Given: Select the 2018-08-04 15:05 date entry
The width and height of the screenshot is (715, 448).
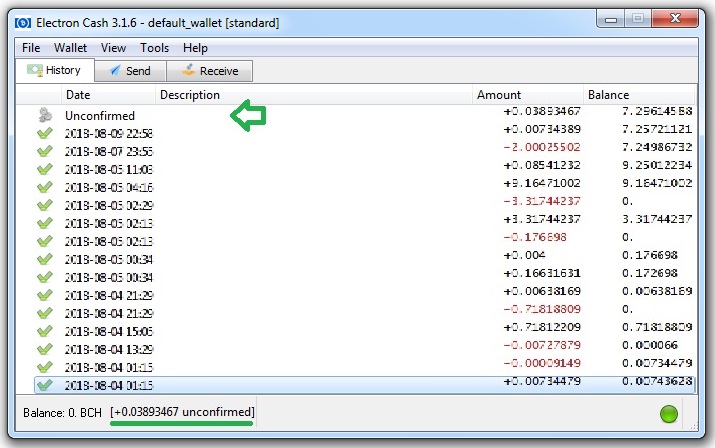Looking at the screenshot, I should 109,332.
